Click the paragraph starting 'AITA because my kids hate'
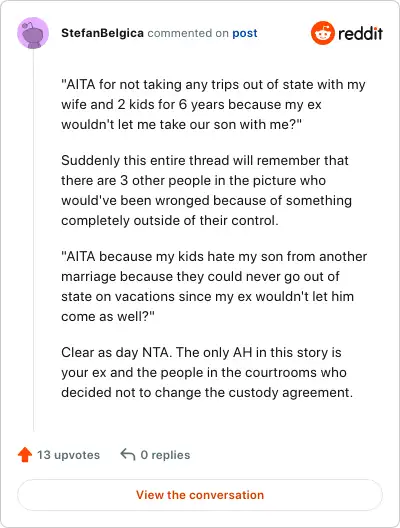The height and width of the screenshot is (528, 400). pyautogui.click(x=214, y=287)
